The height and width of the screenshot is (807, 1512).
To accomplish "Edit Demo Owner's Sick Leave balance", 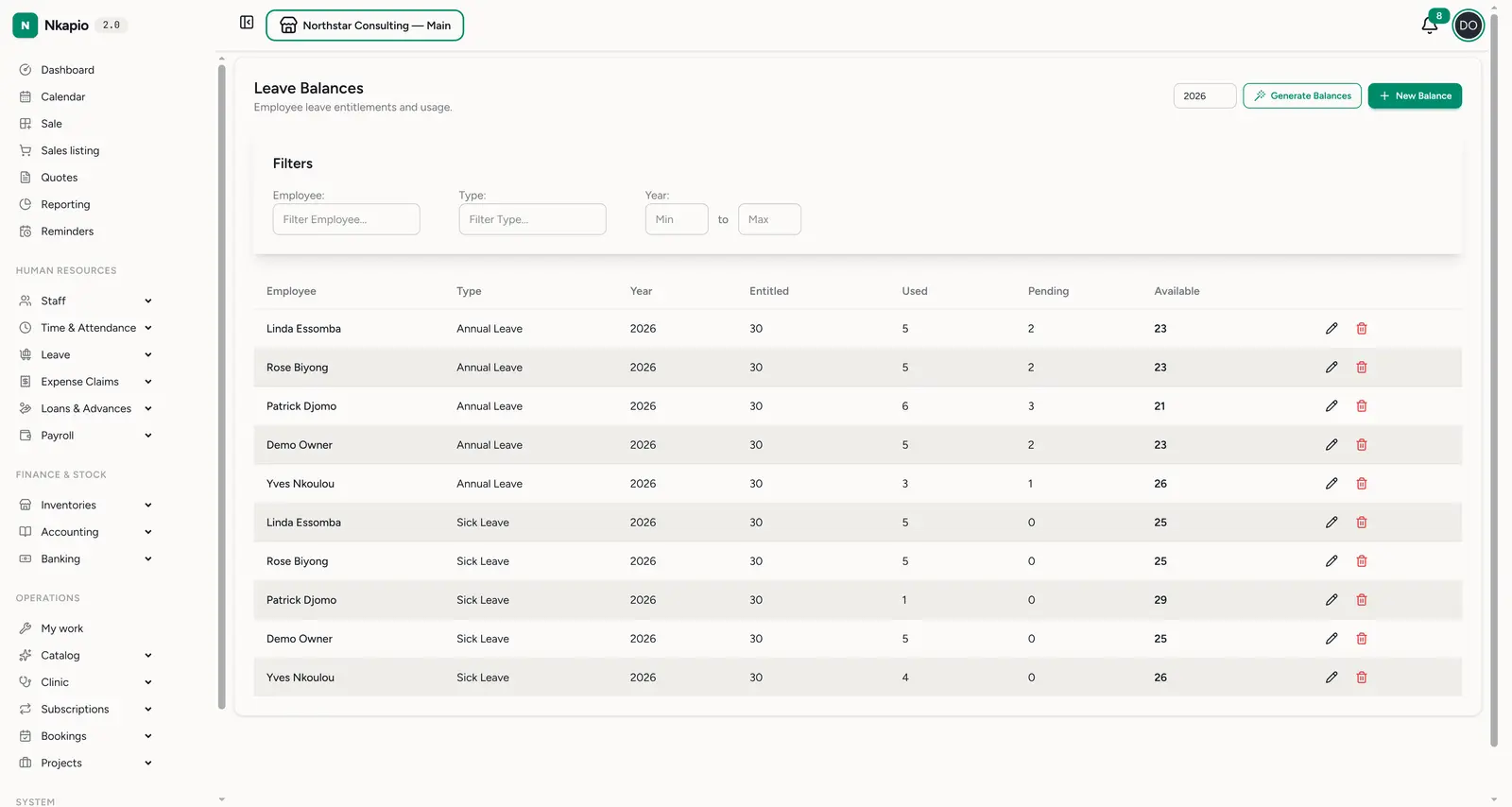I will coord(1332,639).
